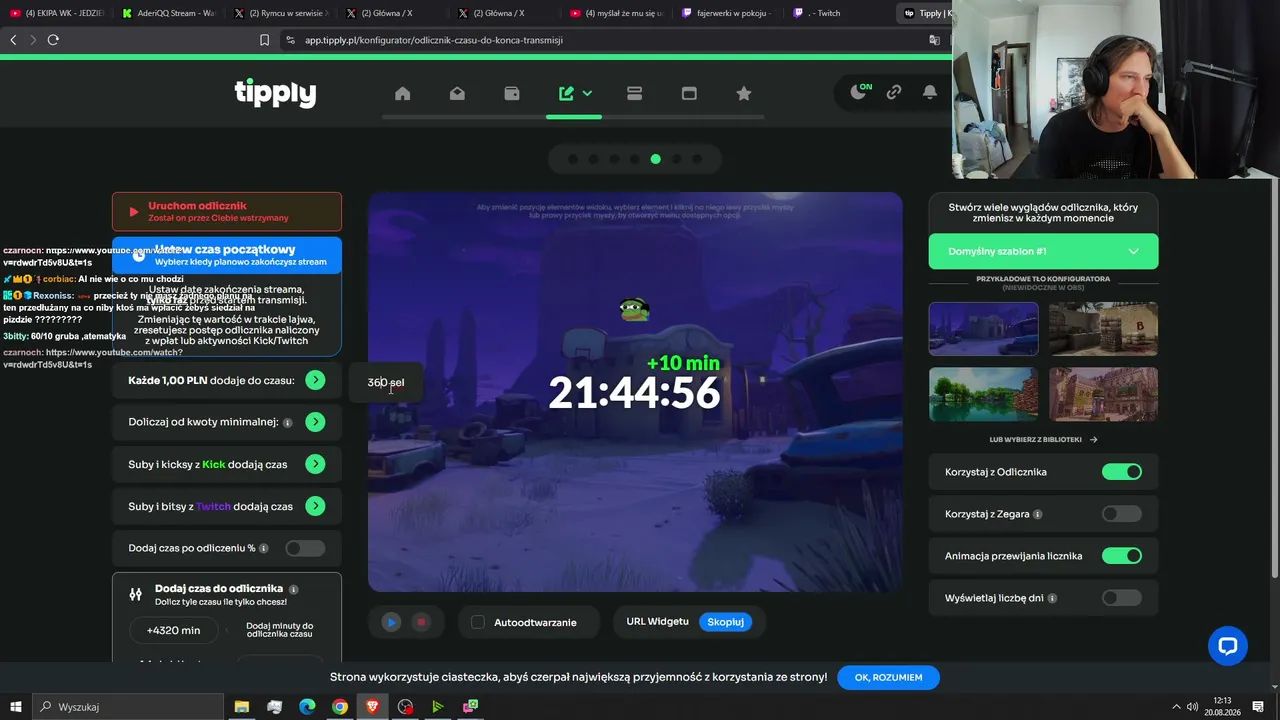This screenshot has width=1280, height=720.
Task: Open the Tipply home icon
Action: (x=402, y=93)
